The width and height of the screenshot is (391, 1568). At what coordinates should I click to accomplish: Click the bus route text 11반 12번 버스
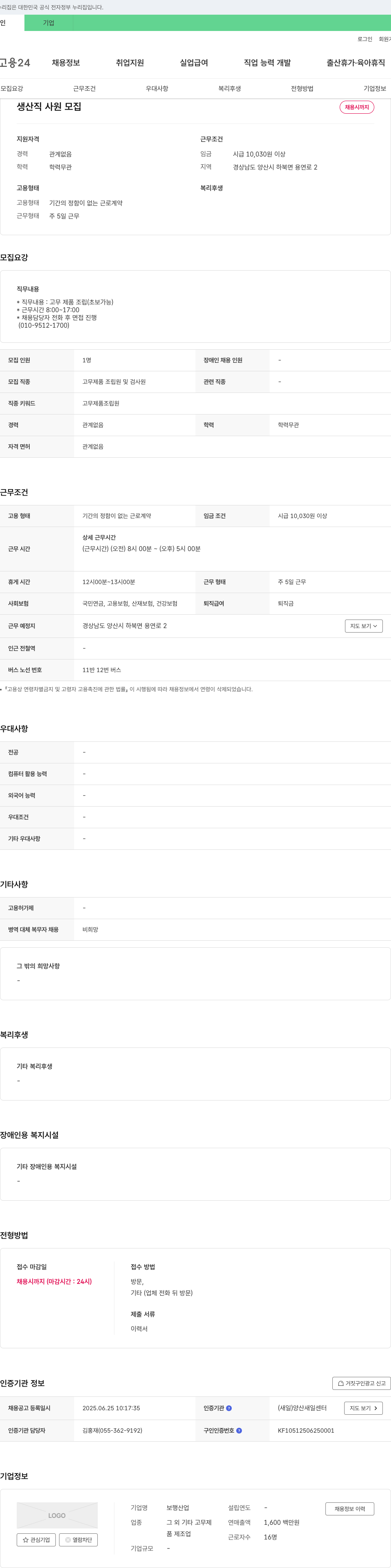tap(101, 670)
